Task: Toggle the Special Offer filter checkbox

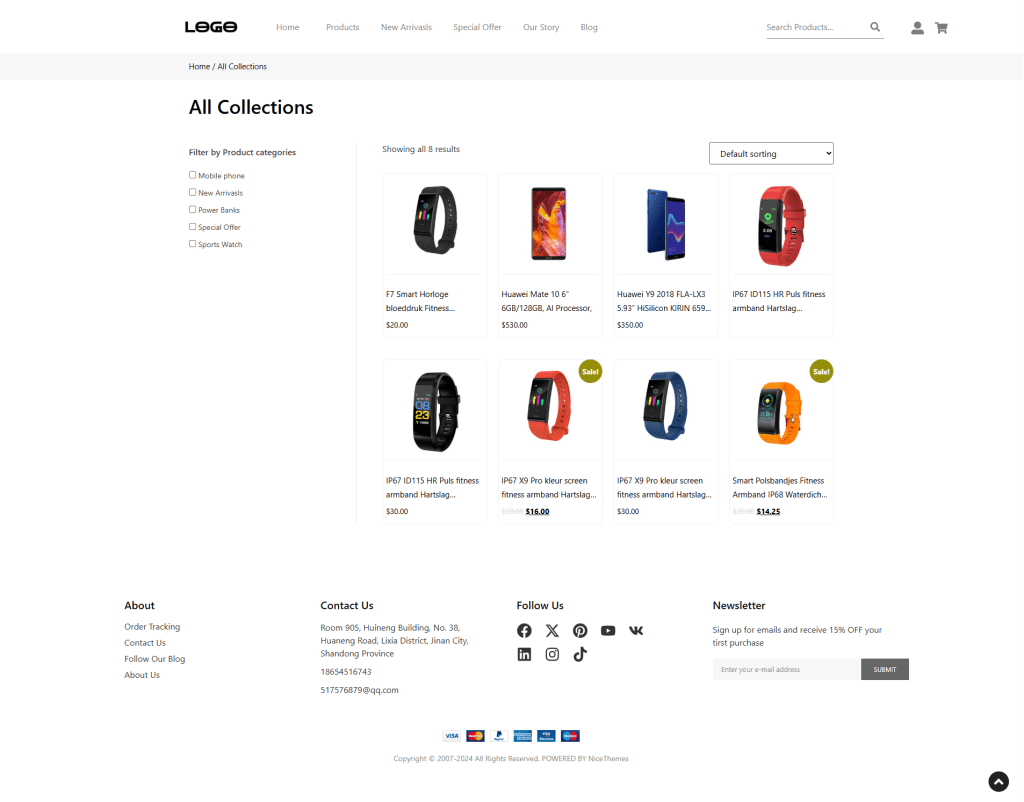Action: click(x=193, y=227)
